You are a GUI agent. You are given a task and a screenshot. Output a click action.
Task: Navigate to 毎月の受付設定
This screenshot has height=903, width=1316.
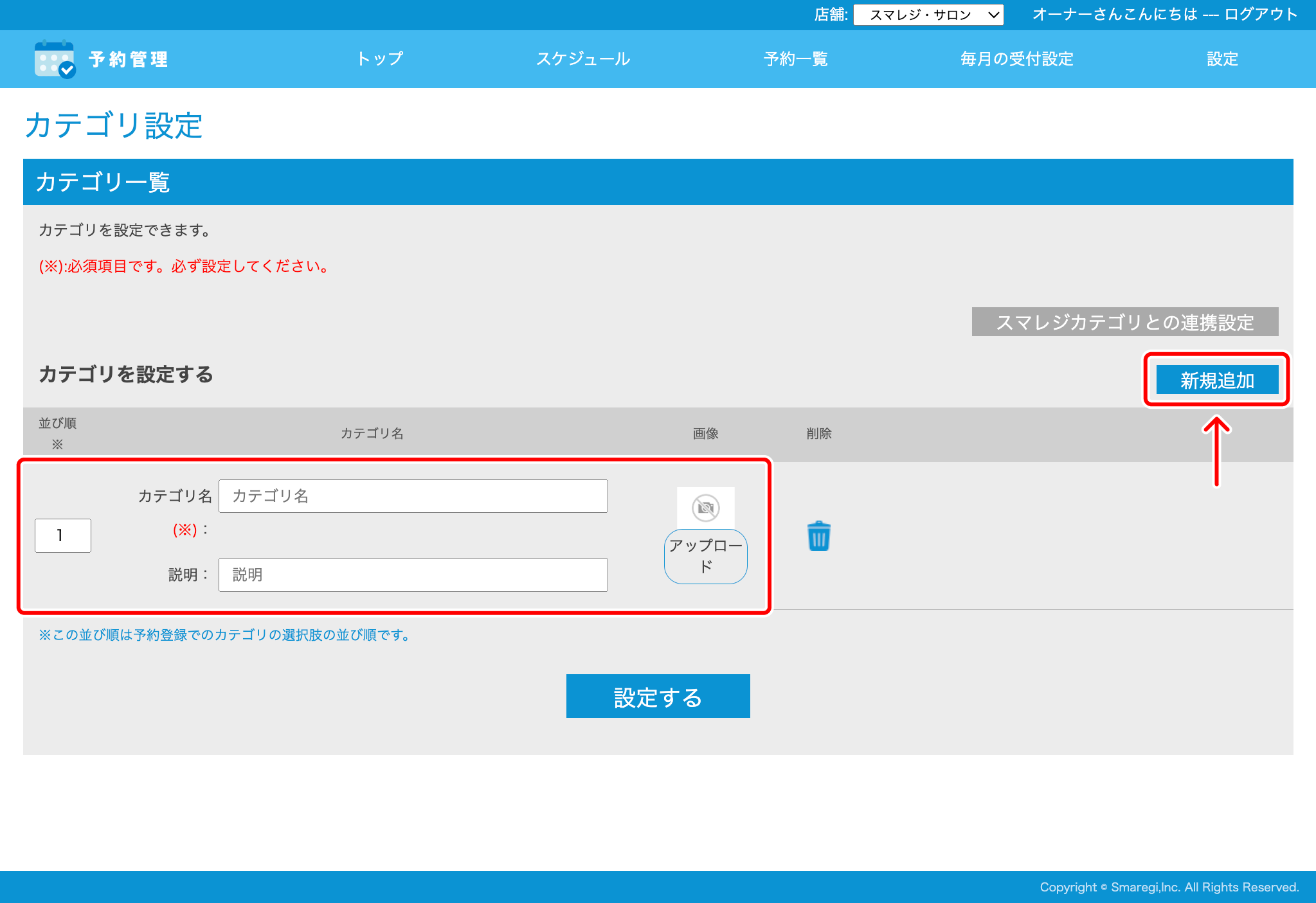tap(1016, 59)
